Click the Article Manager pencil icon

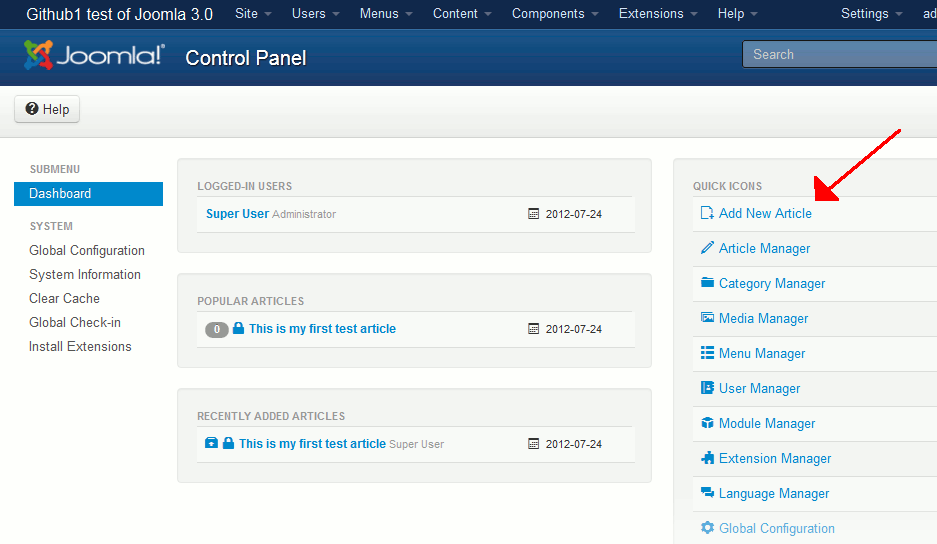(x=708, y=248)
